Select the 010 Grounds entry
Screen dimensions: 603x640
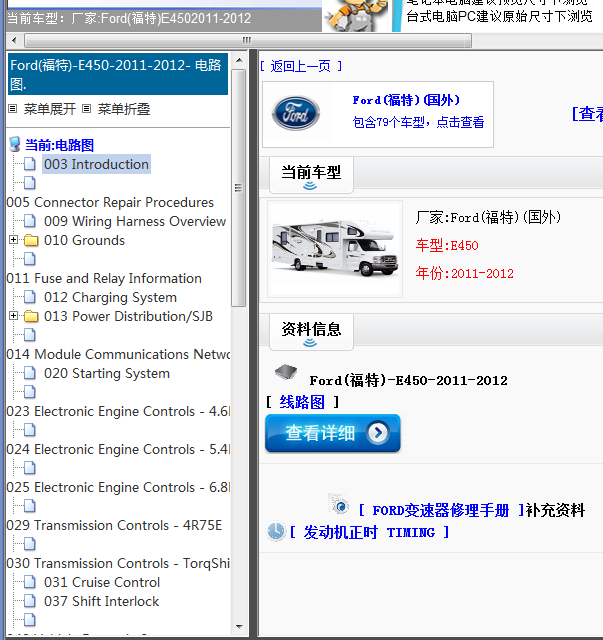coord(84,240)
